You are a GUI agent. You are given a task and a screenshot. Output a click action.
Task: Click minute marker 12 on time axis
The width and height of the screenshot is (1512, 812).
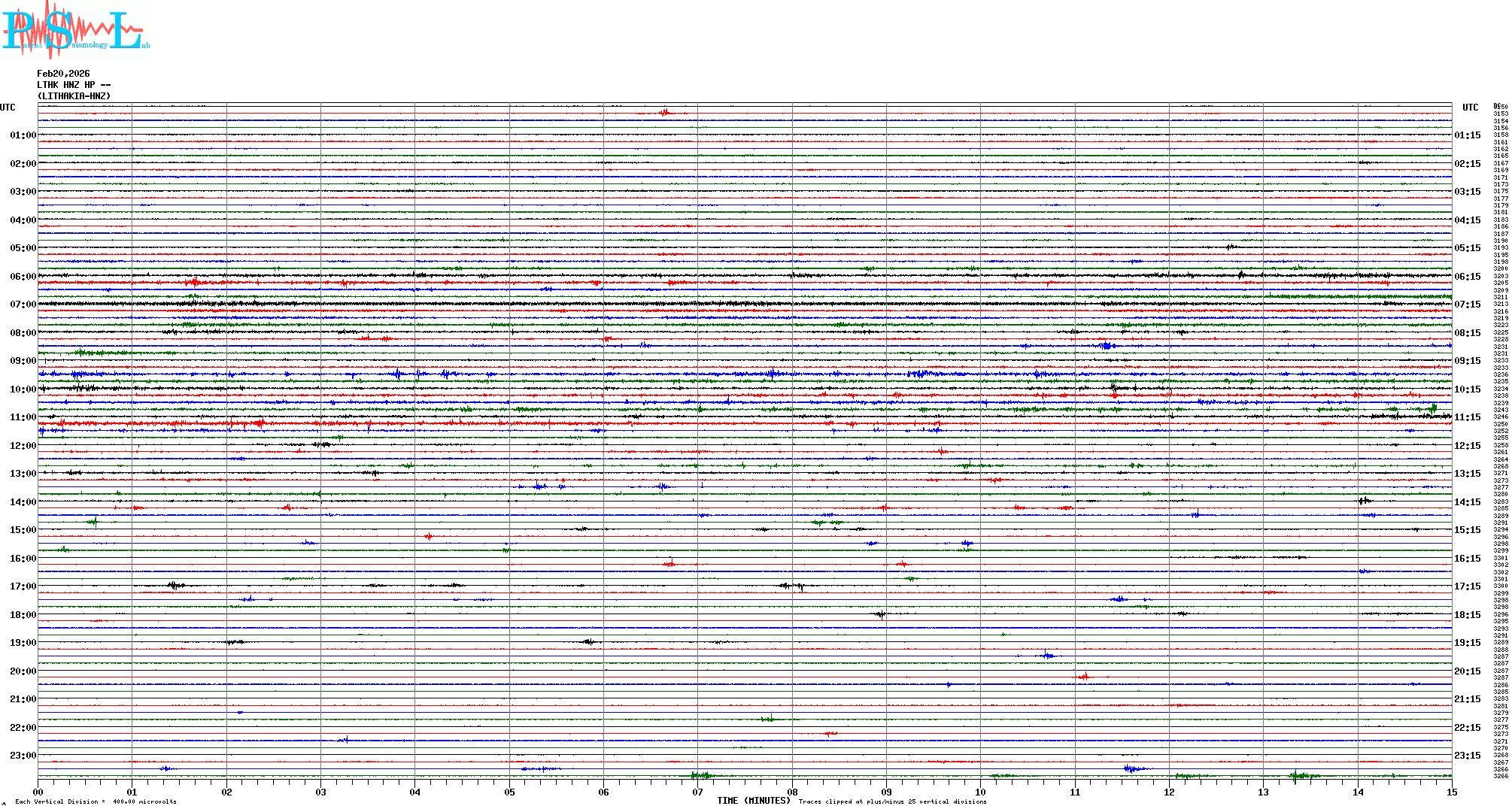pyautogui.click(x=1169, y=792)
